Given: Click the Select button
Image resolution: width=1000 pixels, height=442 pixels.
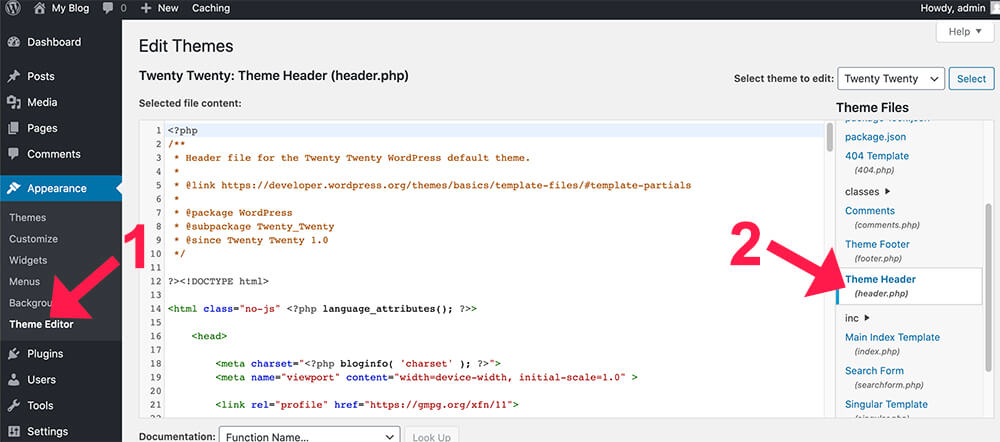Looking at the screenshot, I should [x=971, y=79].
